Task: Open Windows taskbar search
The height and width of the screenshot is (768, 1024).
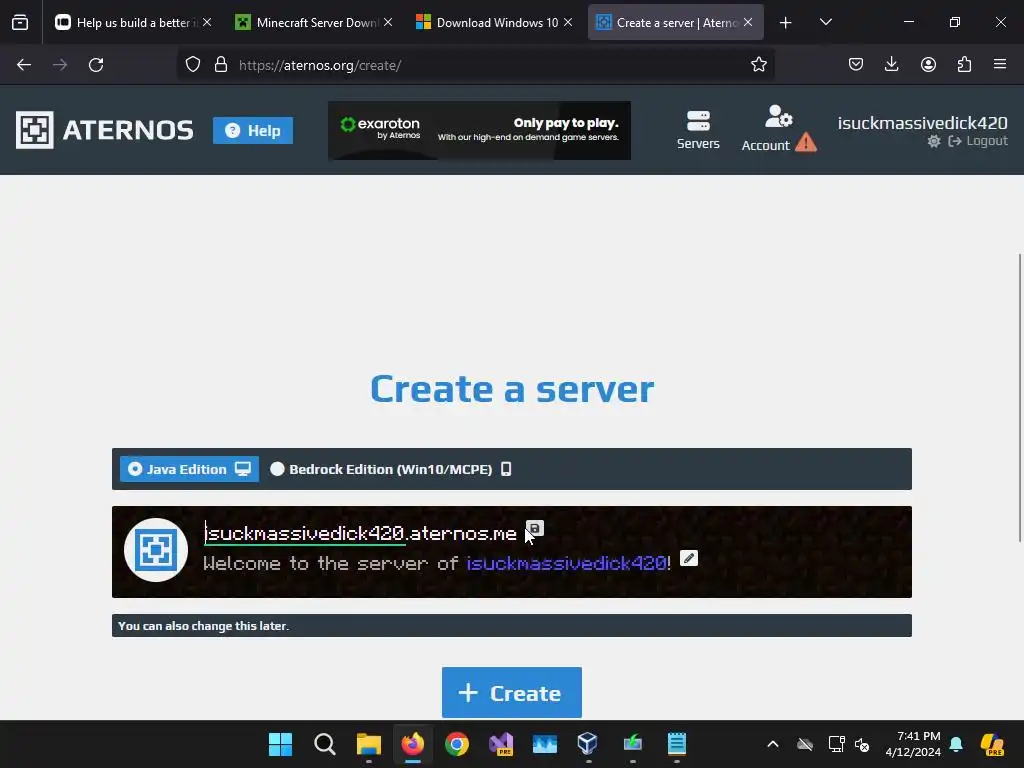Action: pos(325,744)
